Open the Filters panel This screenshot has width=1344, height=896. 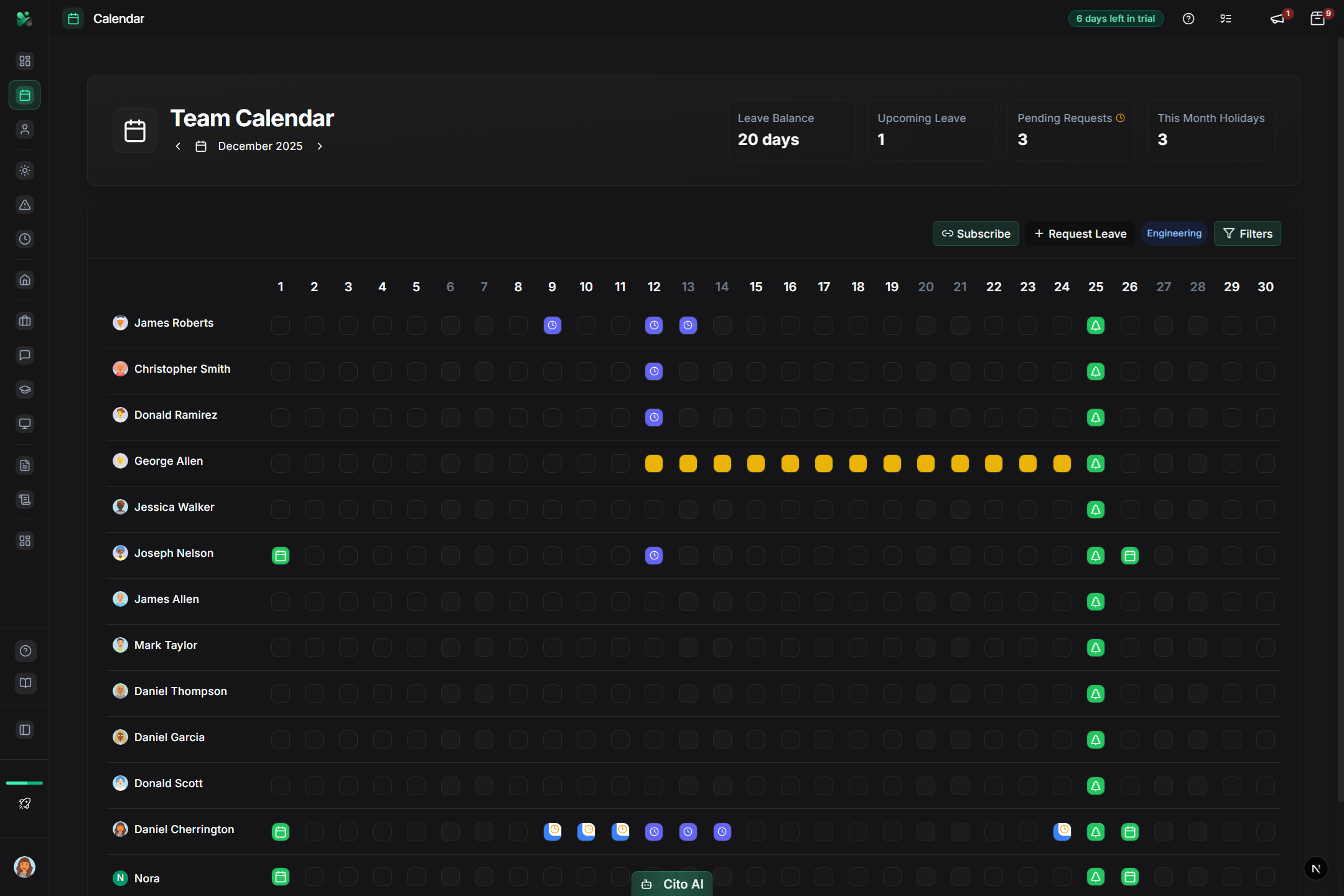point(1247,233)
